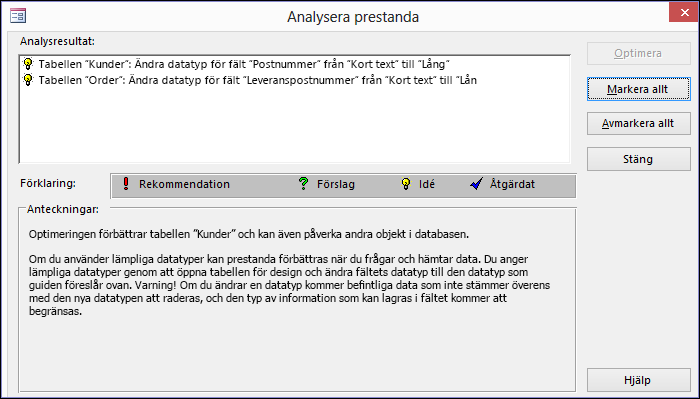
Task: Click the disabled Optimera button
Action: click(x=638, y=54)
